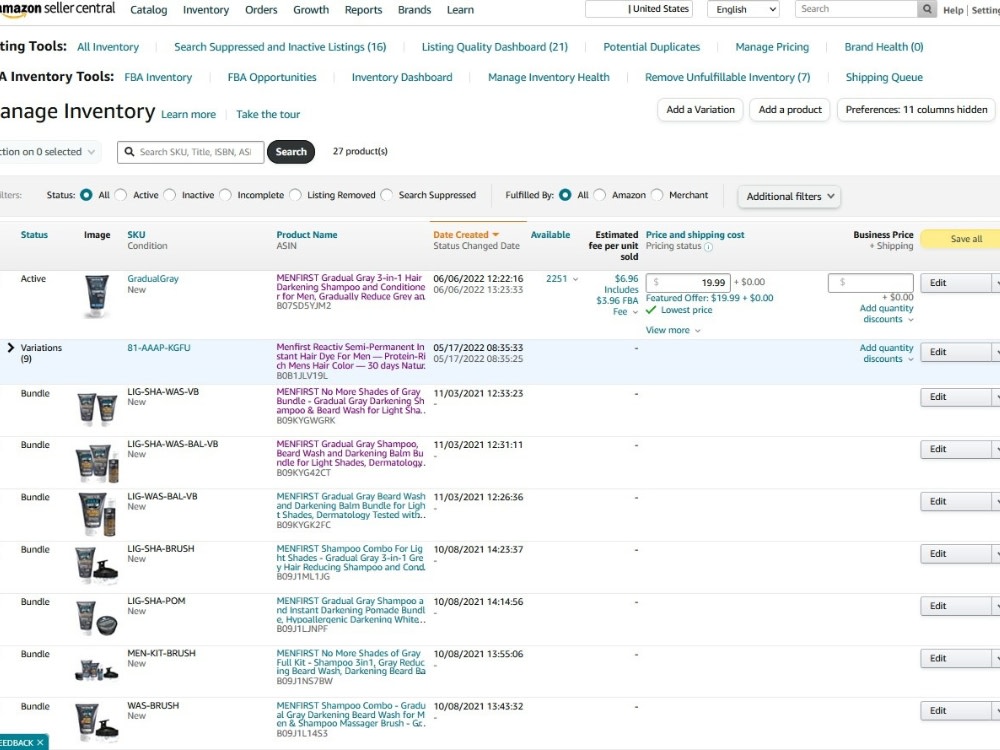Click the Pricing status info icon
The image size is (1000, 750).
pos(709,247)
